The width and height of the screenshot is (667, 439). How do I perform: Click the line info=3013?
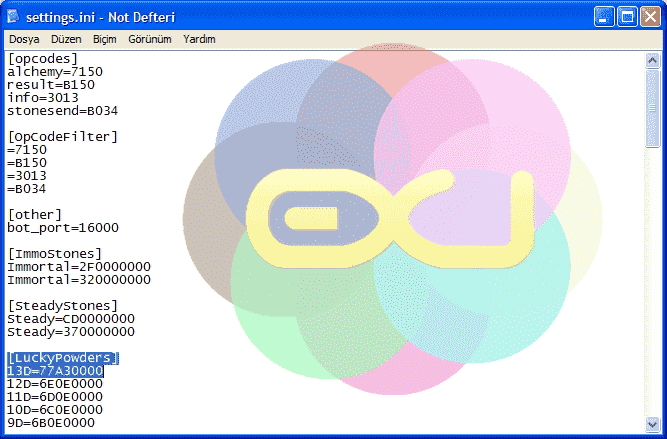[x=43, y=97]
